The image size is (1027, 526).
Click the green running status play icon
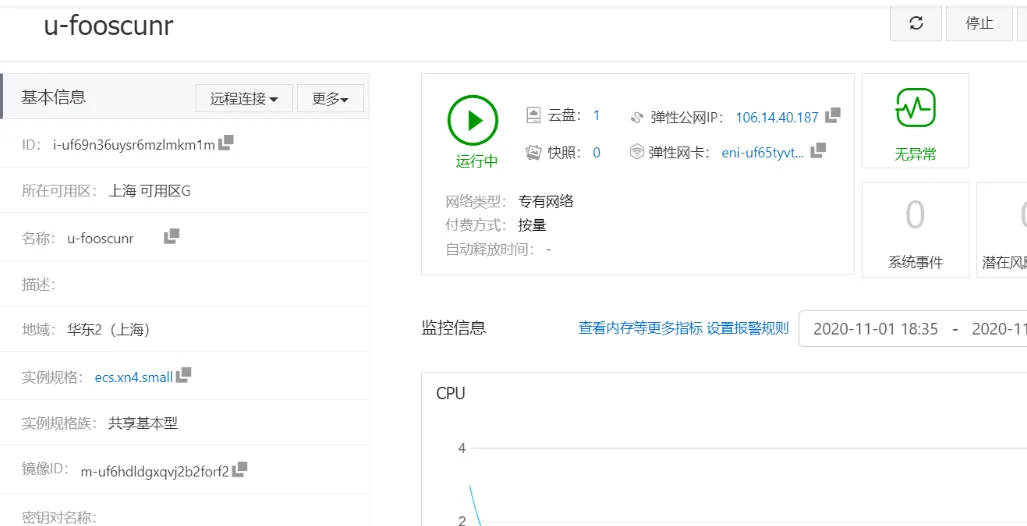473,120
